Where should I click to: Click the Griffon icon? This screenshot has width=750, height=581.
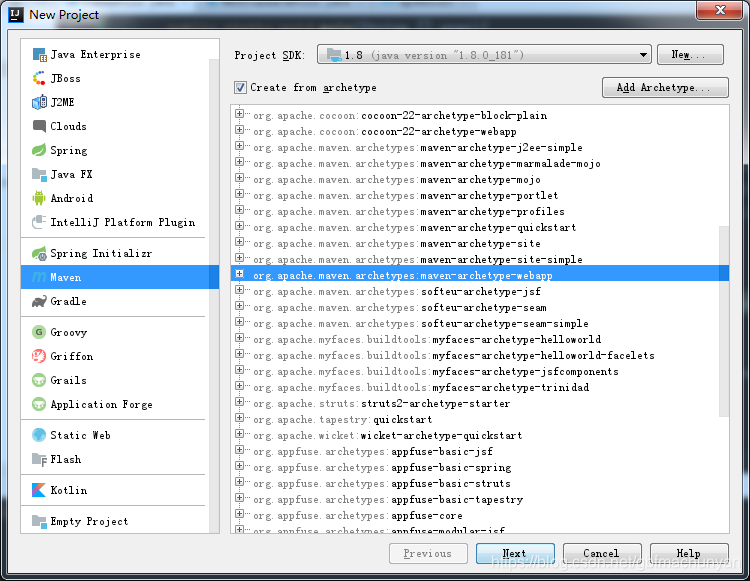[x=39, y=356]
